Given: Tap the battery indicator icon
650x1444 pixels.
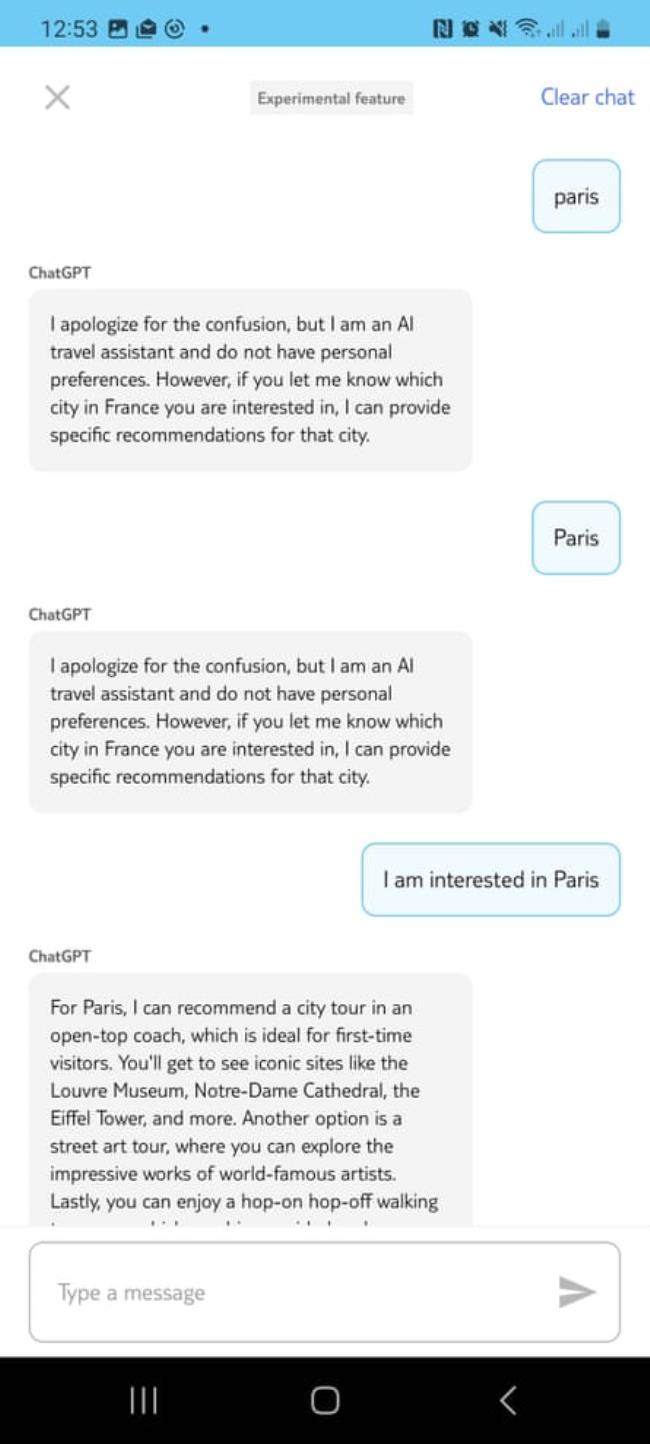Looking at the screenshot, I should (x=602, y=29).
